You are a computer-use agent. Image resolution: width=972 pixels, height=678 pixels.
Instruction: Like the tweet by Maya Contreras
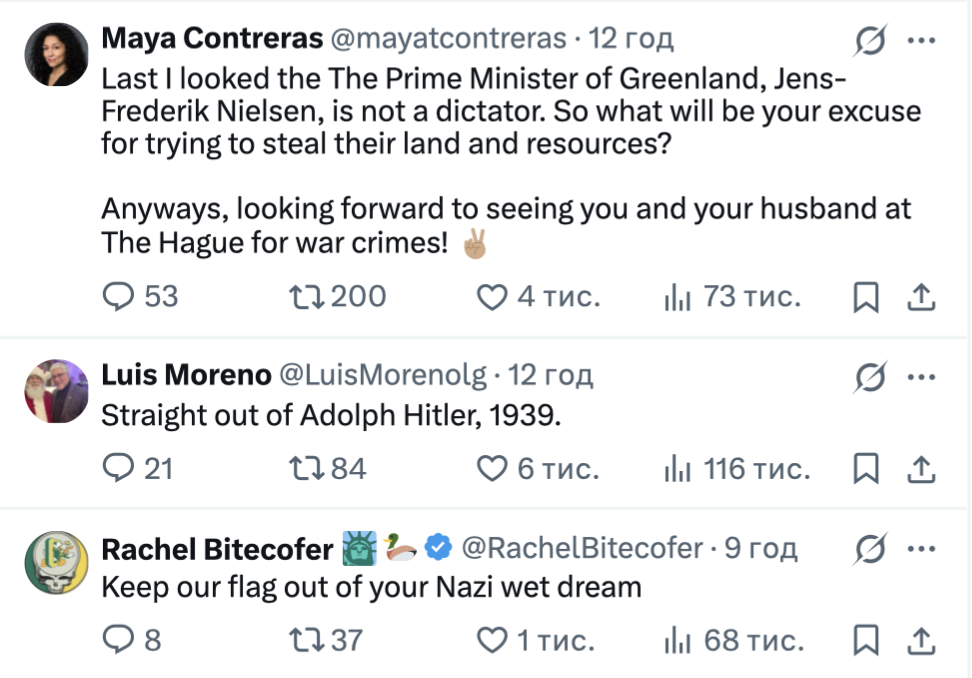(489, 297)
